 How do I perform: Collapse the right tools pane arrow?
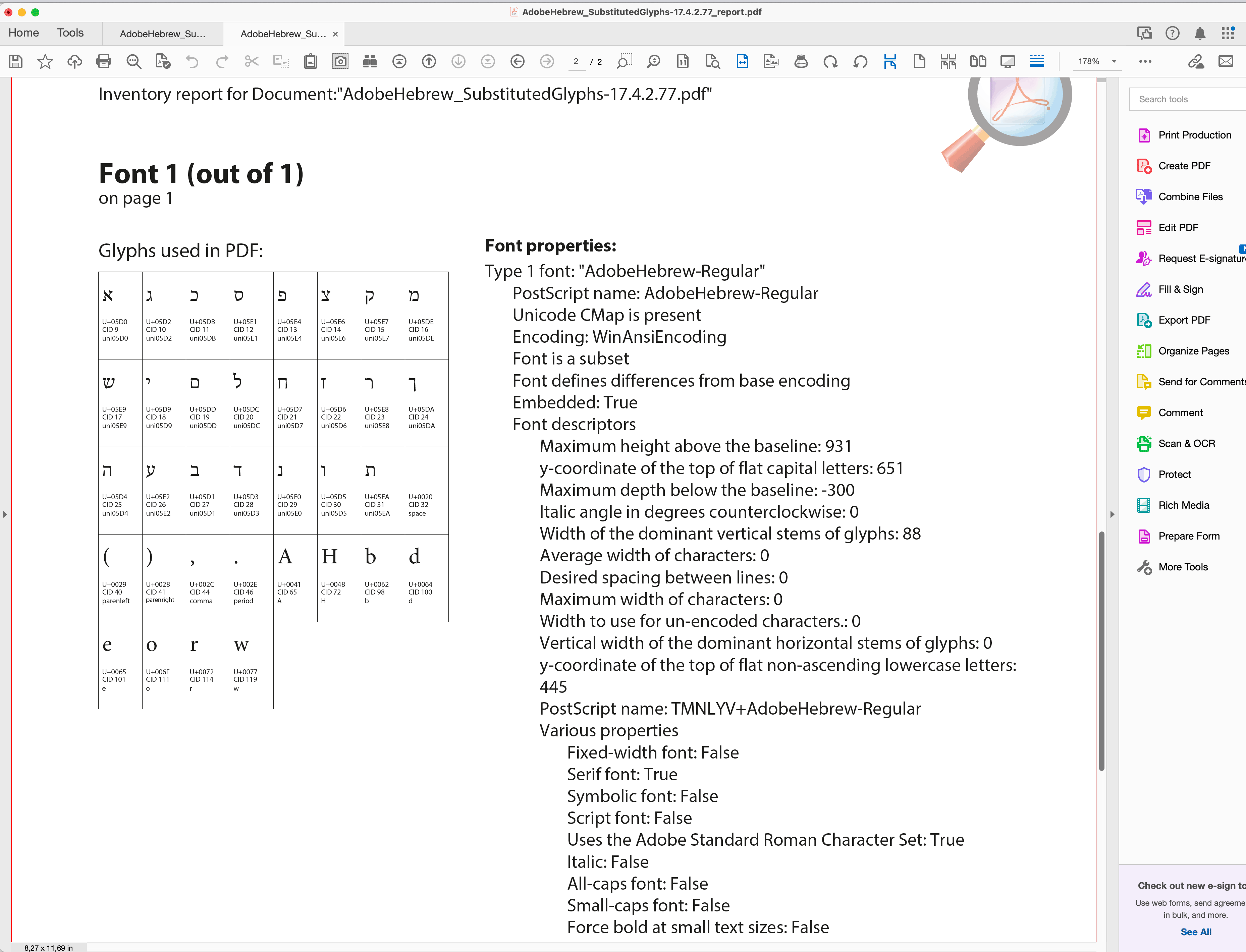1112,514
